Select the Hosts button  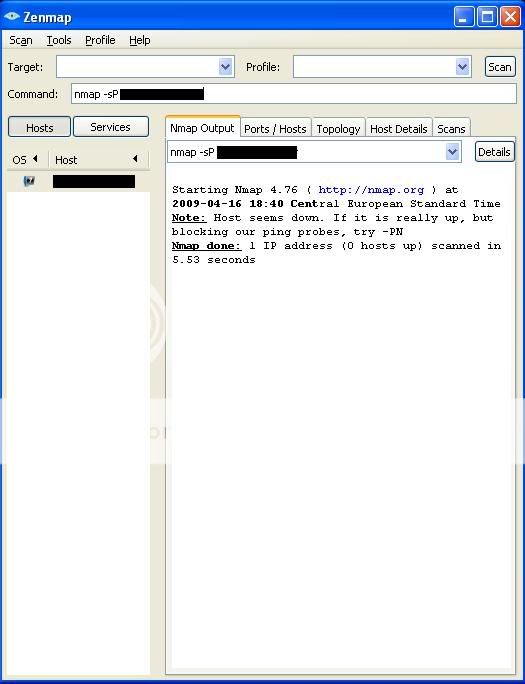(39, 127)
